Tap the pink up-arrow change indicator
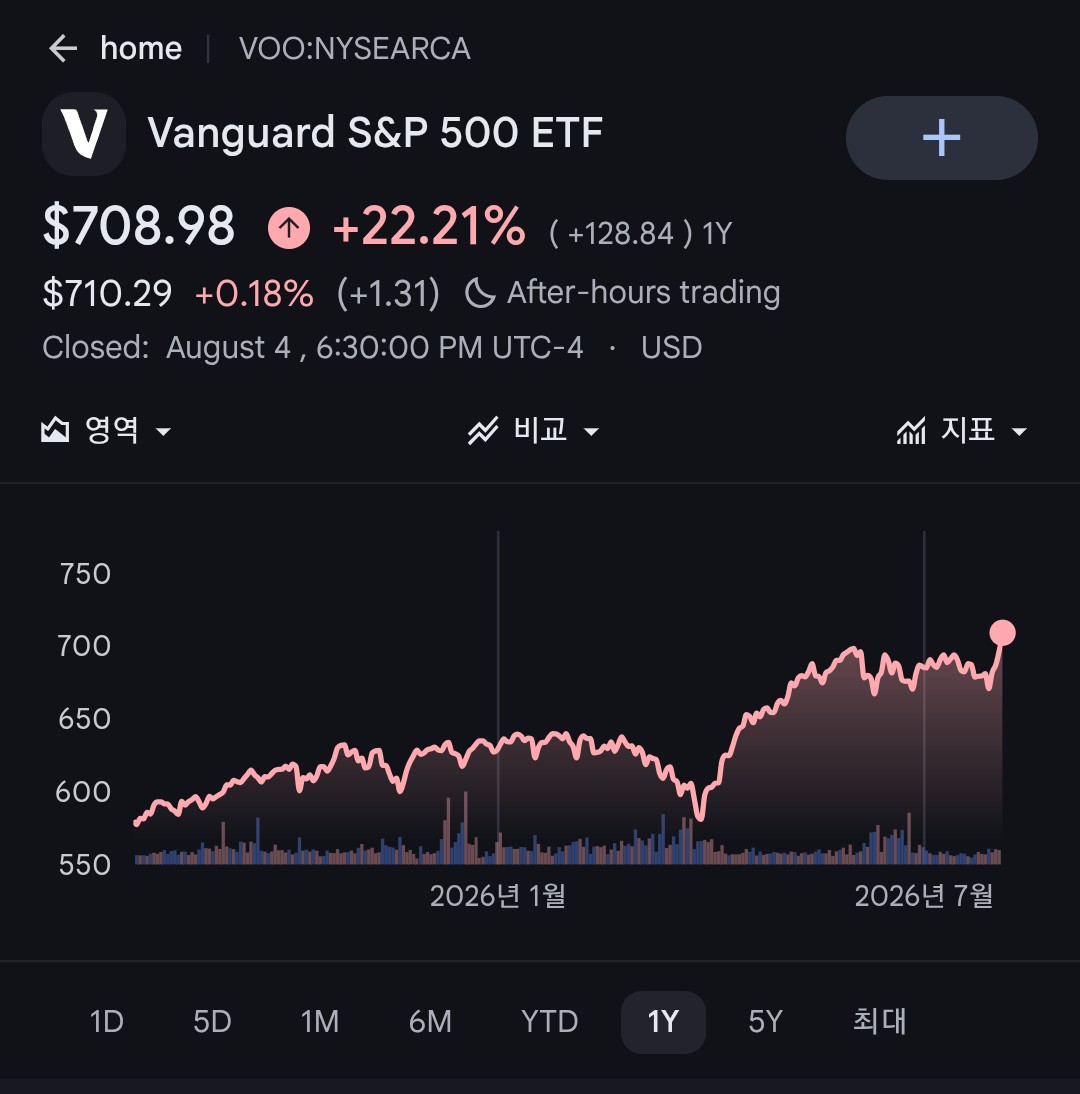 pos(289,227)
